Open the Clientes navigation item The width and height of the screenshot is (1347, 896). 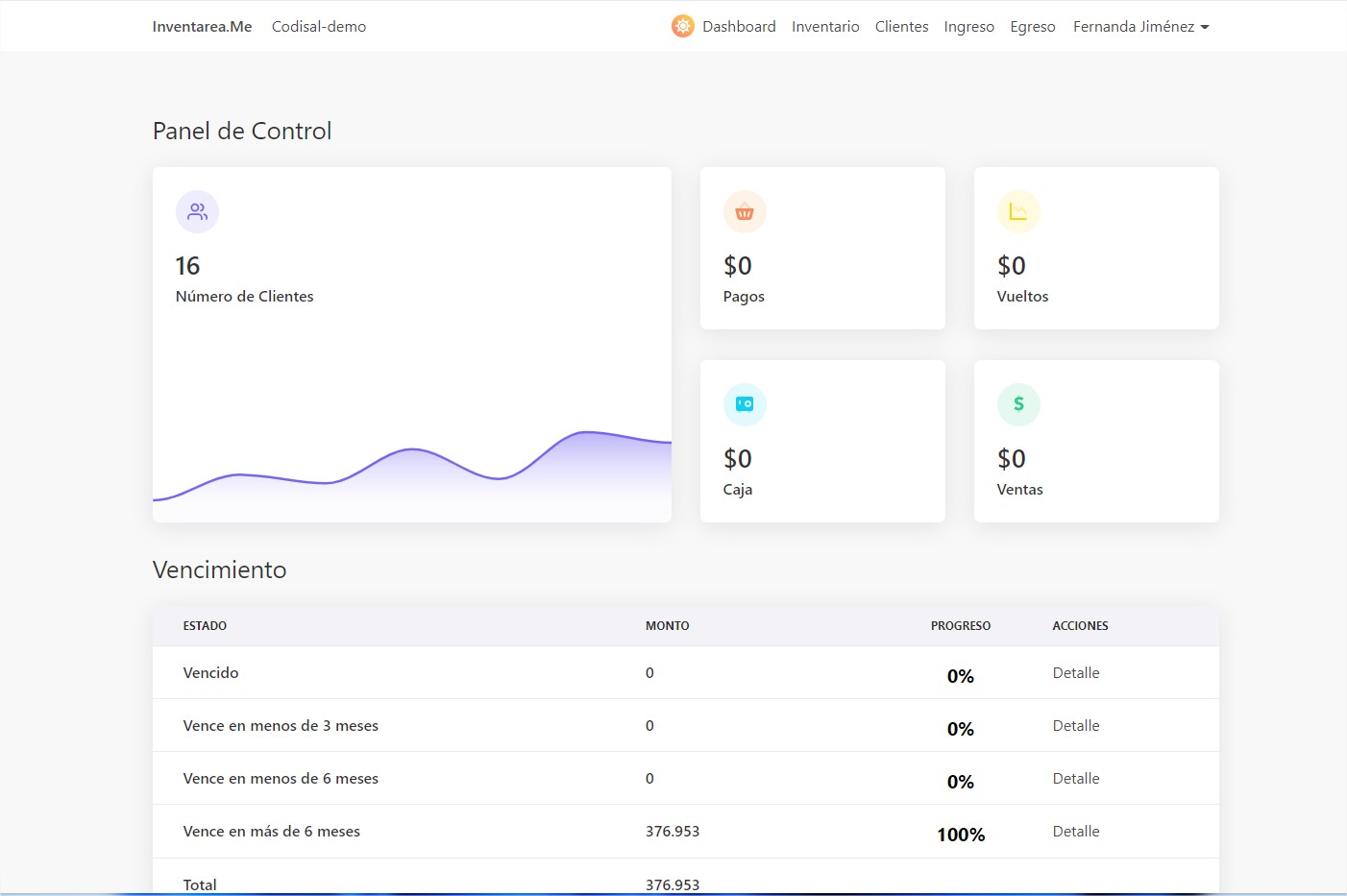[901, 26]
